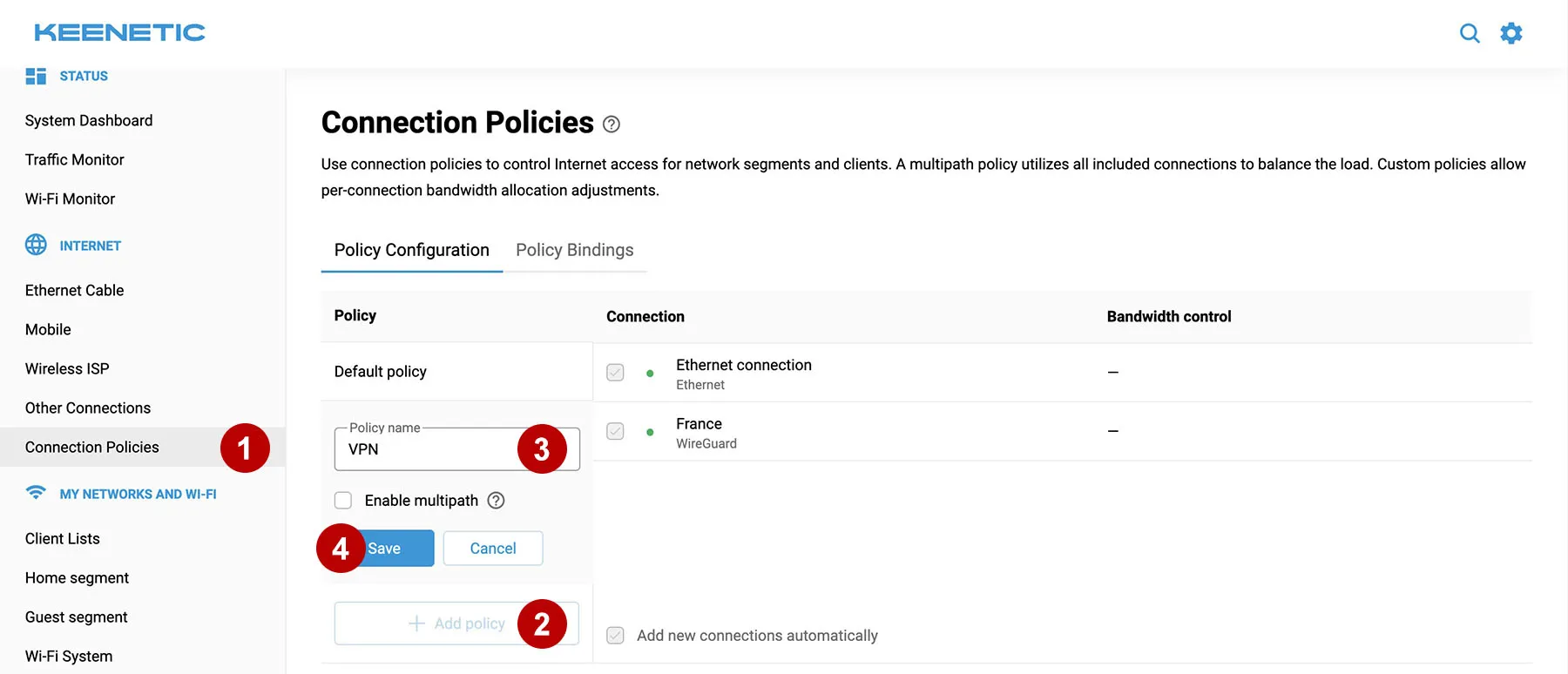1568x674 pixels.
Task: Select the Policy Configuration tab
Action: point(411,251)
